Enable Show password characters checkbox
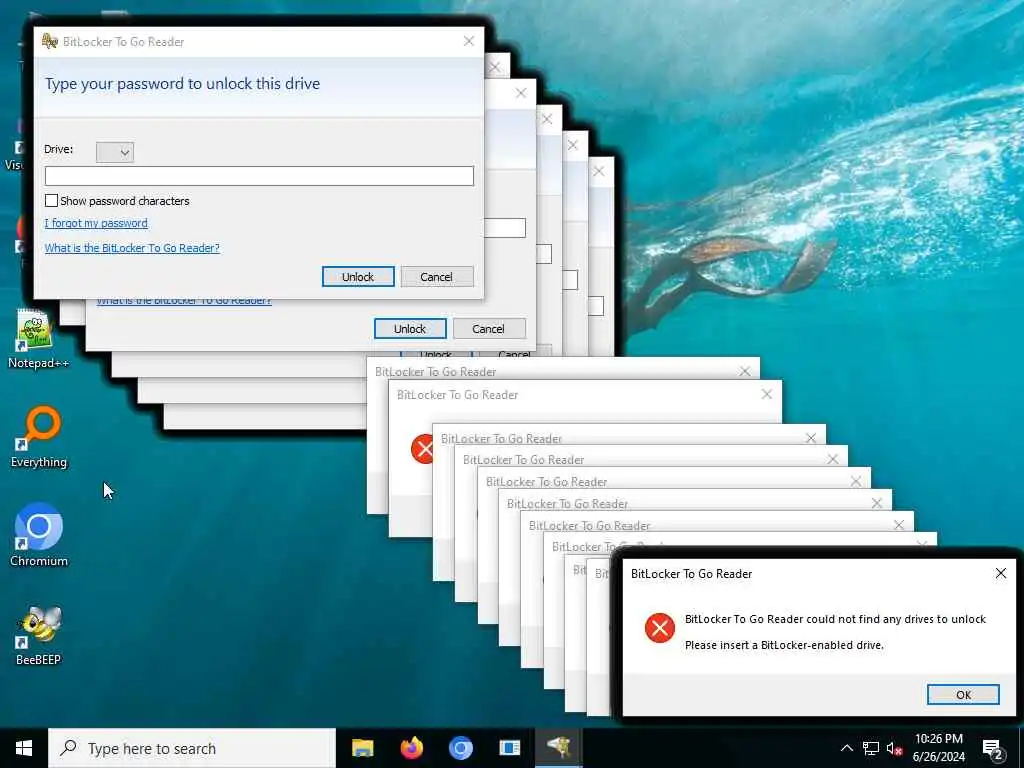This screenshot has height=768, width=1024. coord(52,200)
